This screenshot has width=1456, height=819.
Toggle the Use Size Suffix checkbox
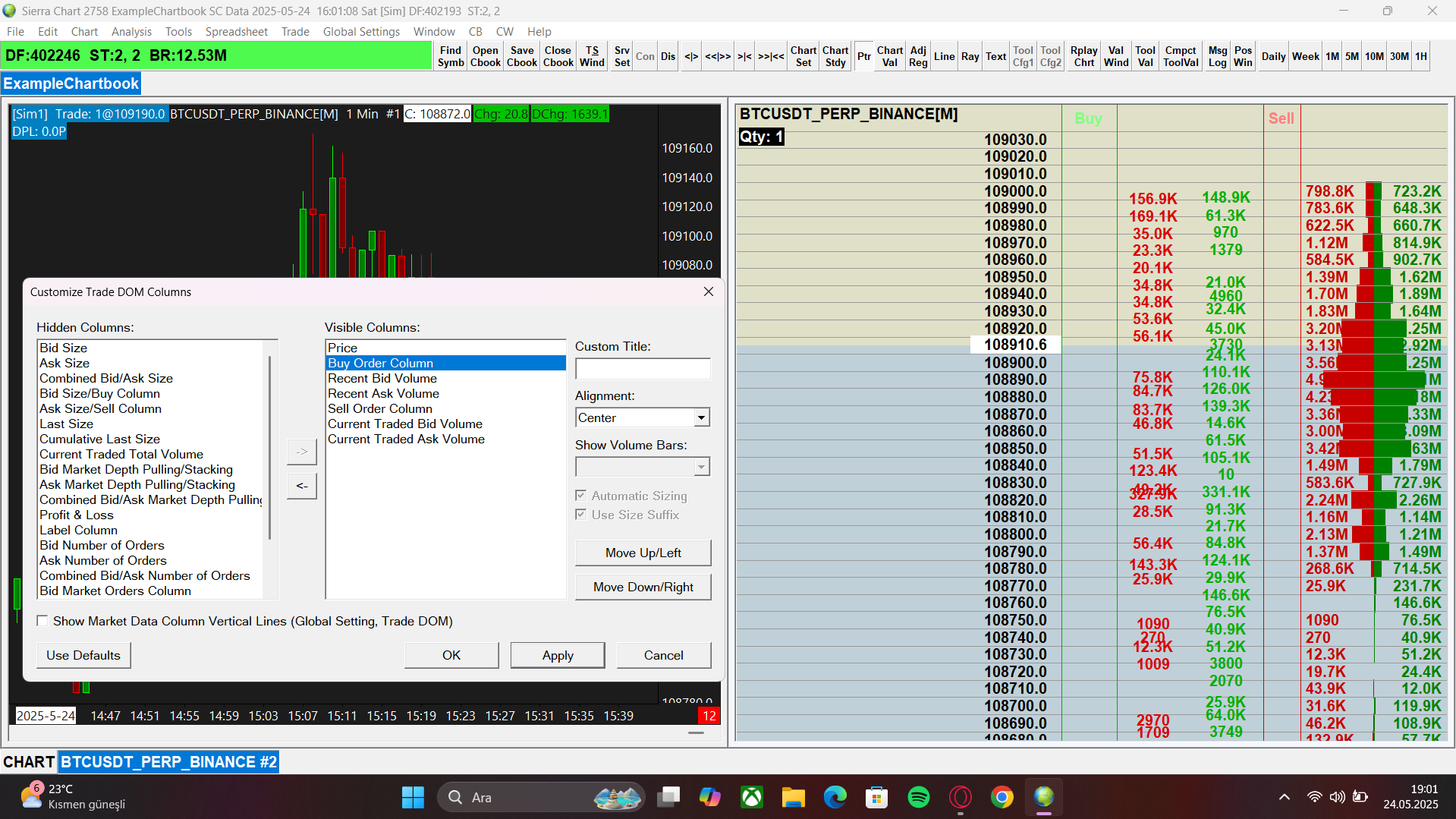coord(580,515)
